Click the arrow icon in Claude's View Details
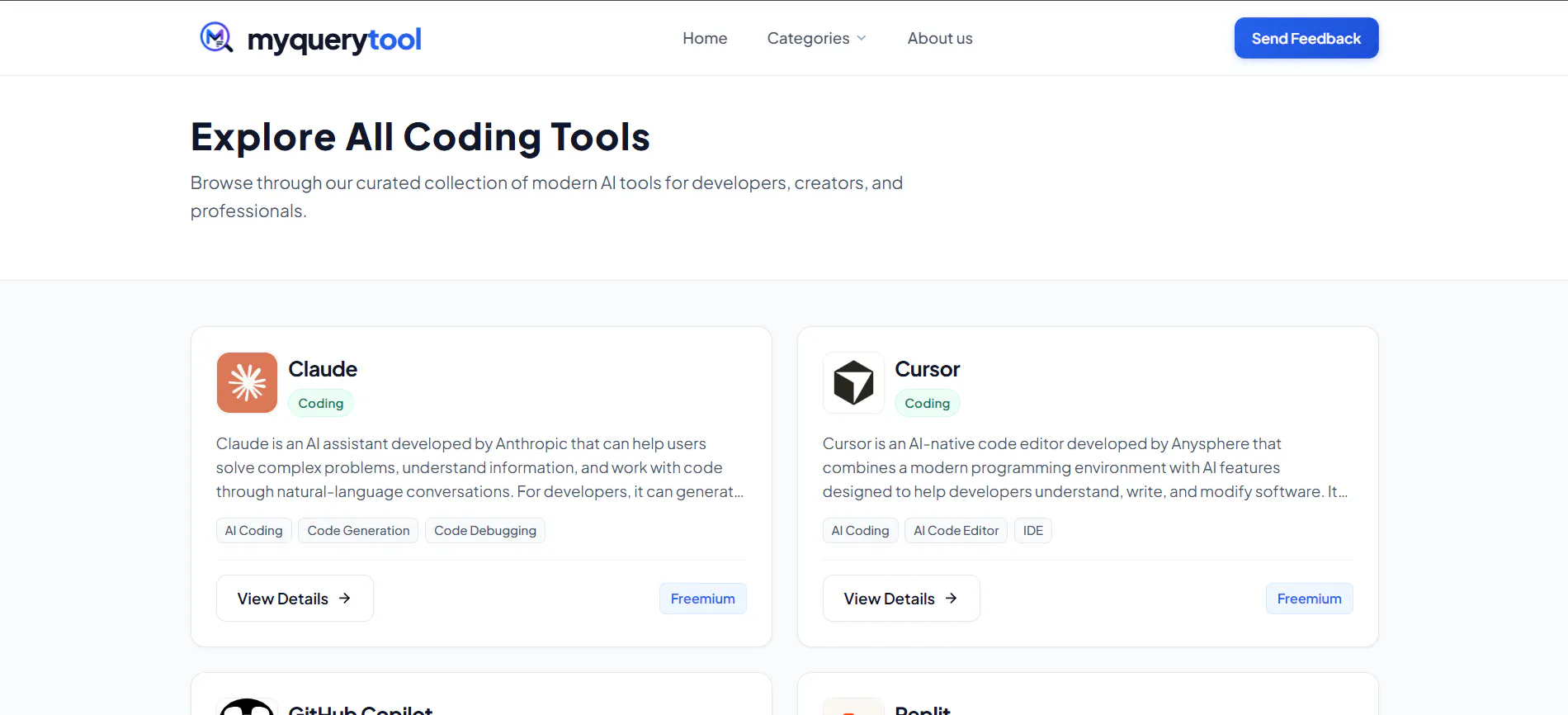This screenshot has width=1568, height=715. (345, 599)
